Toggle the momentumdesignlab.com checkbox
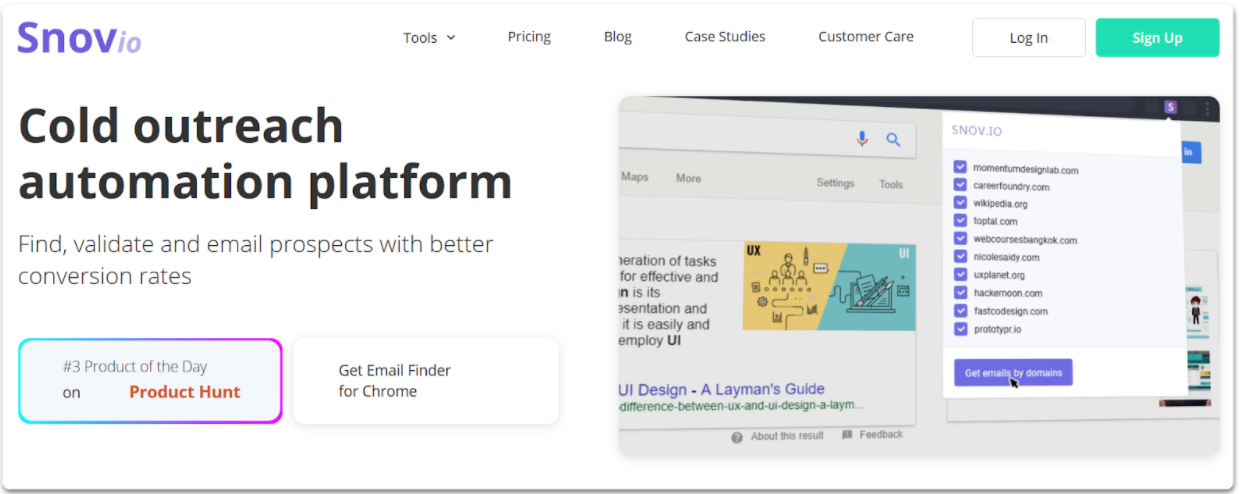Image resolution: width=1240 pixels, height=494 pixels. point(960,168)
